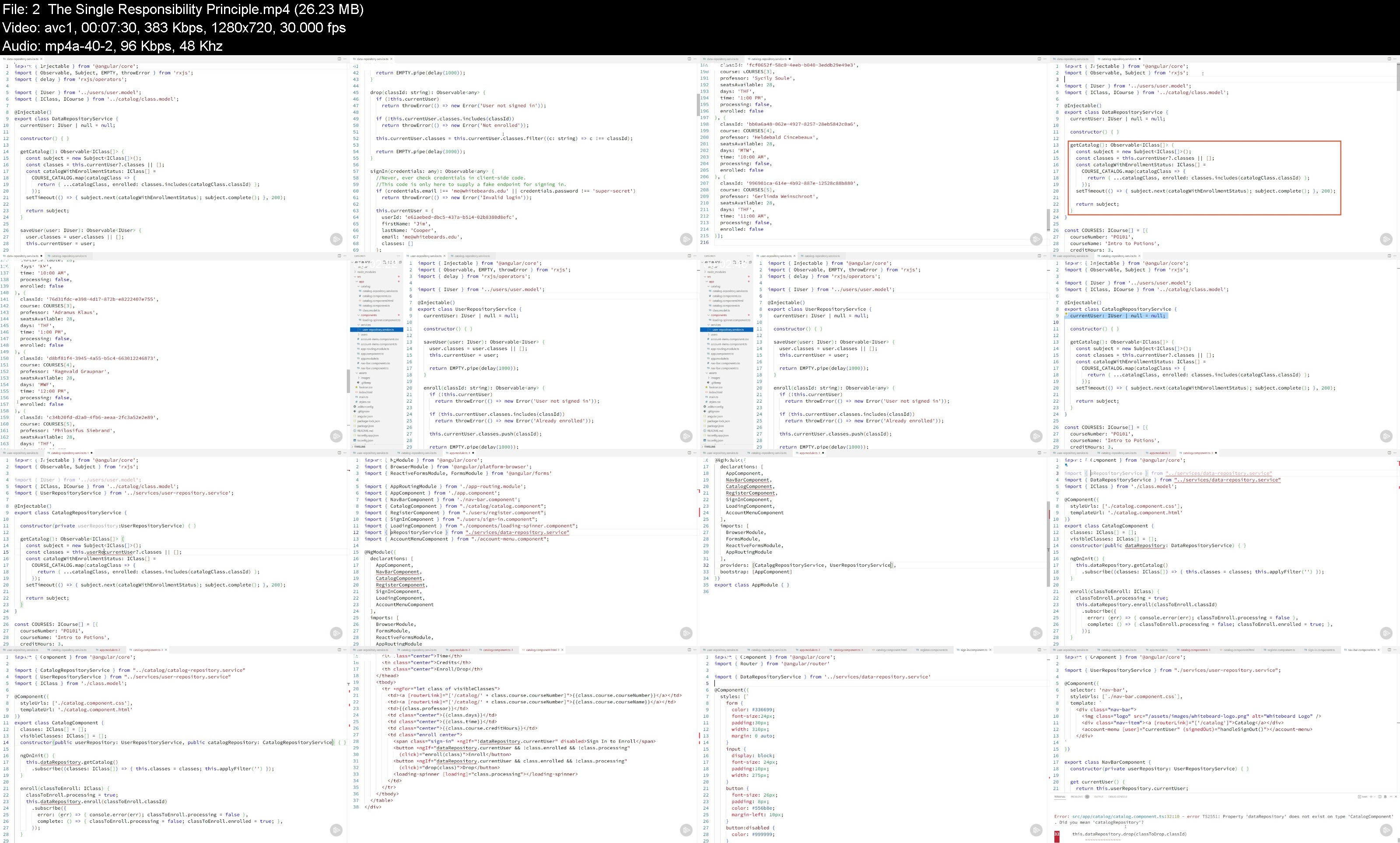Screen dimensions: 1400x843
Task: Select the app.module.ts 2 tab in the sign-in.component thumbnail
Action: click(x=808, y=650)
